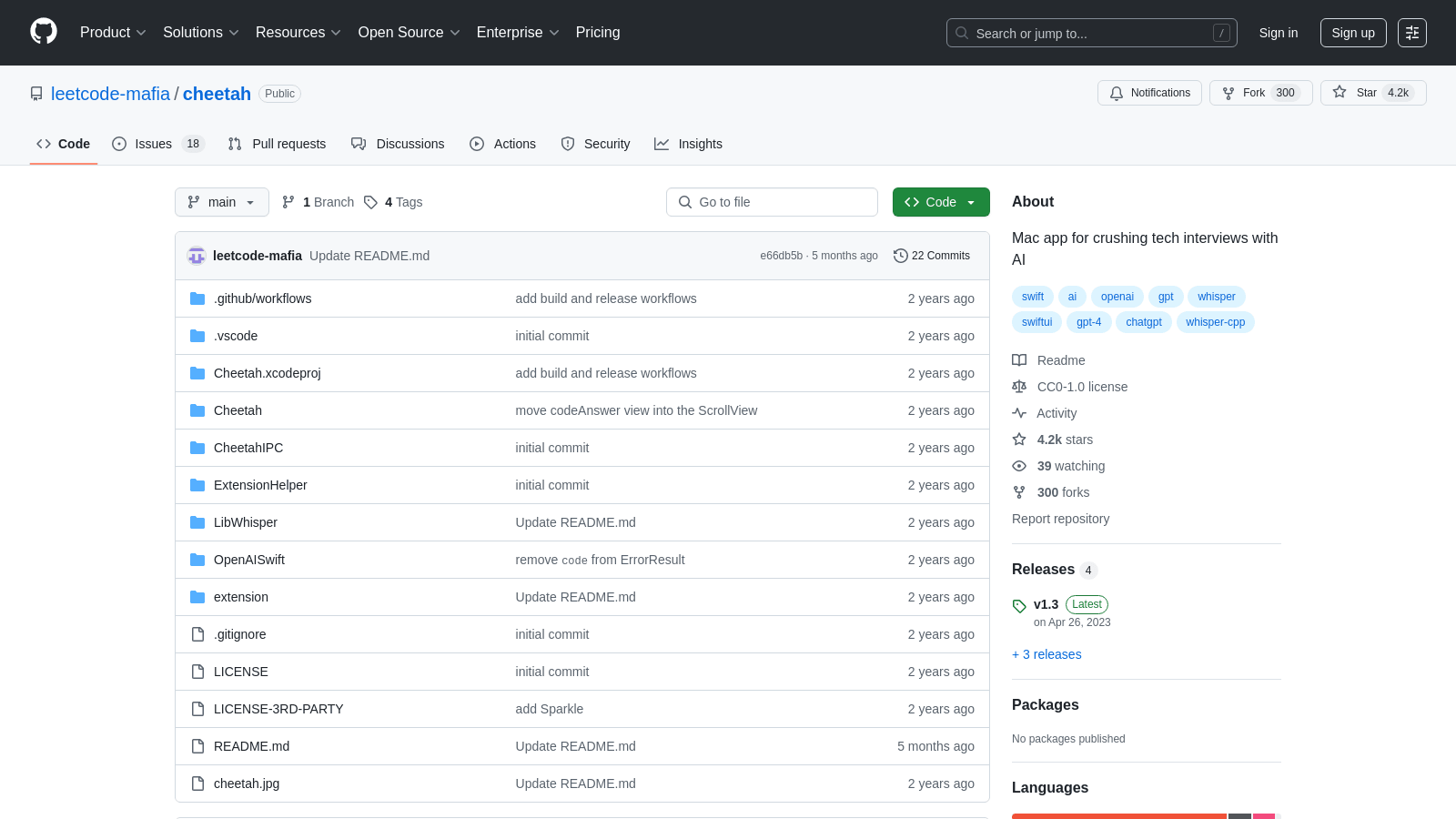This screenshot has height=819, width=1456.
Task: Expand the Solutions menu
Action: (200, 32)
